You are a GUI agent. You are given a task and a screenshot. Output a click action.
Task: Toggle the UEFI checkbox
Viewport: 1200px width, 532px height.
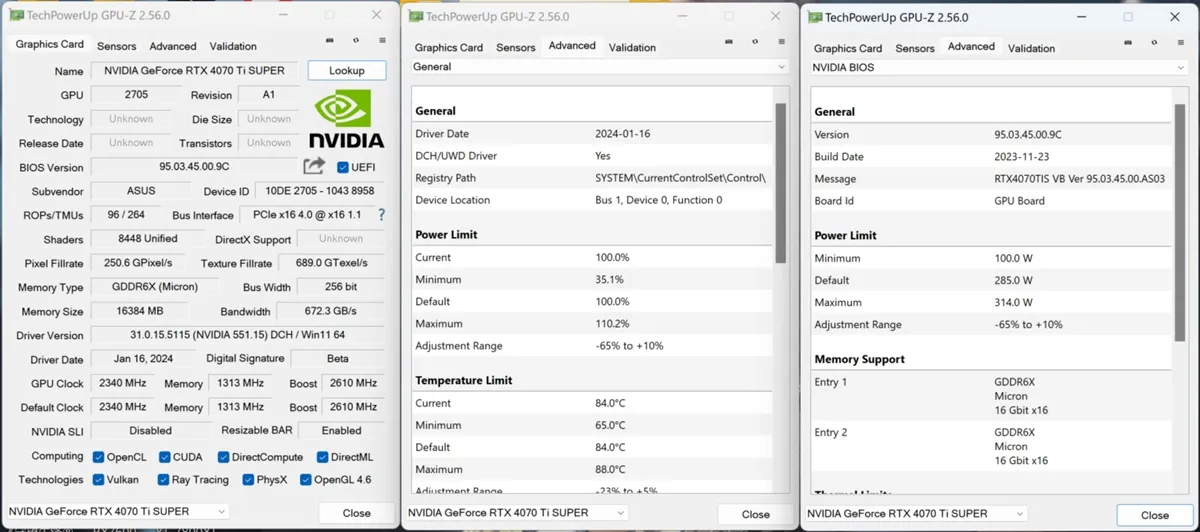(343, 167)
